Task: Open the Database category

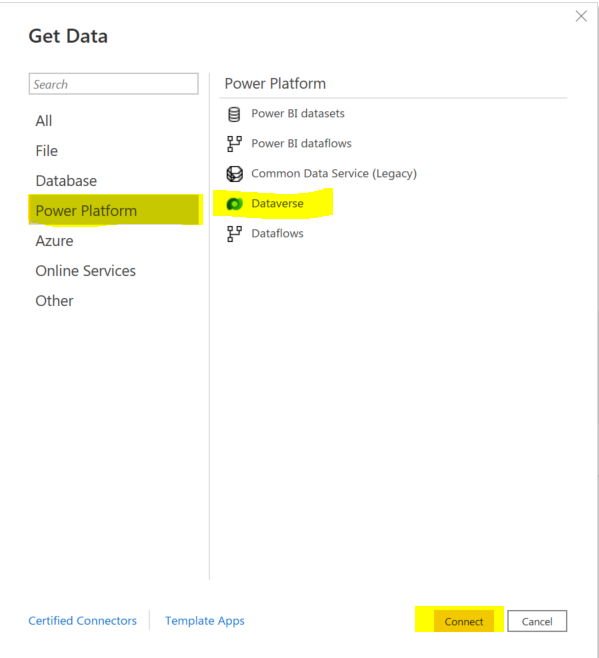Action: click(x=66, y=181)
